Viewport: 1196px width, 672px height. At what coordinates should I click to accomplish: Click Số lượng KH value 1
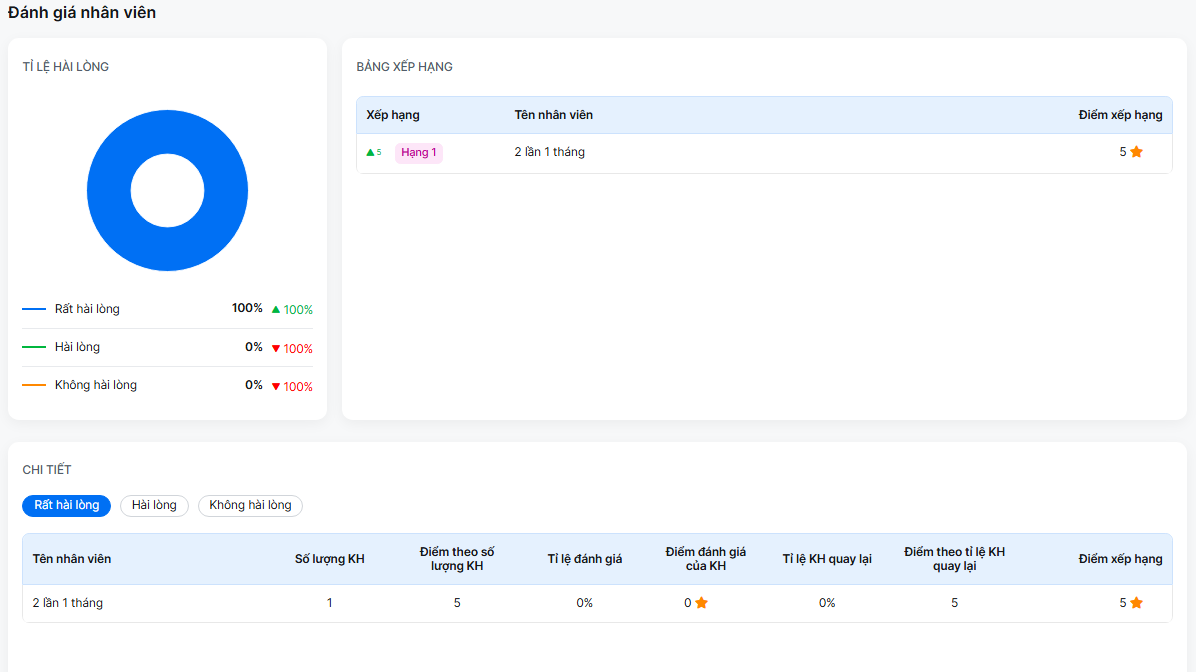point(330,603)
